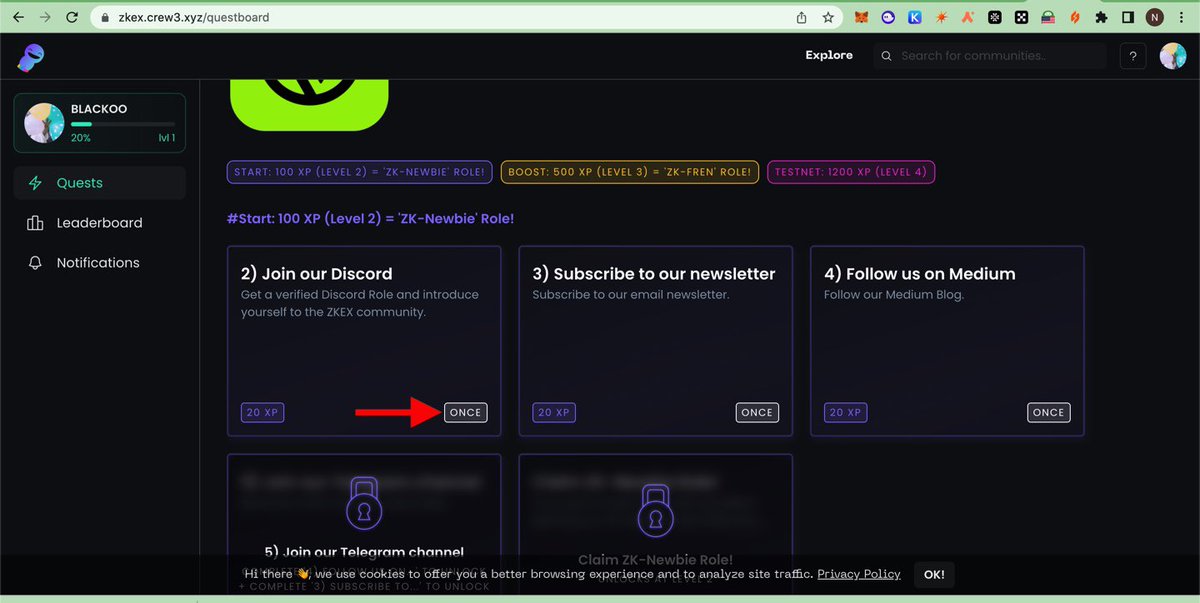Image resolution: width=1200 pixels, height=603 pixels.
Task: Reload the page
Action: coord(70,17)
